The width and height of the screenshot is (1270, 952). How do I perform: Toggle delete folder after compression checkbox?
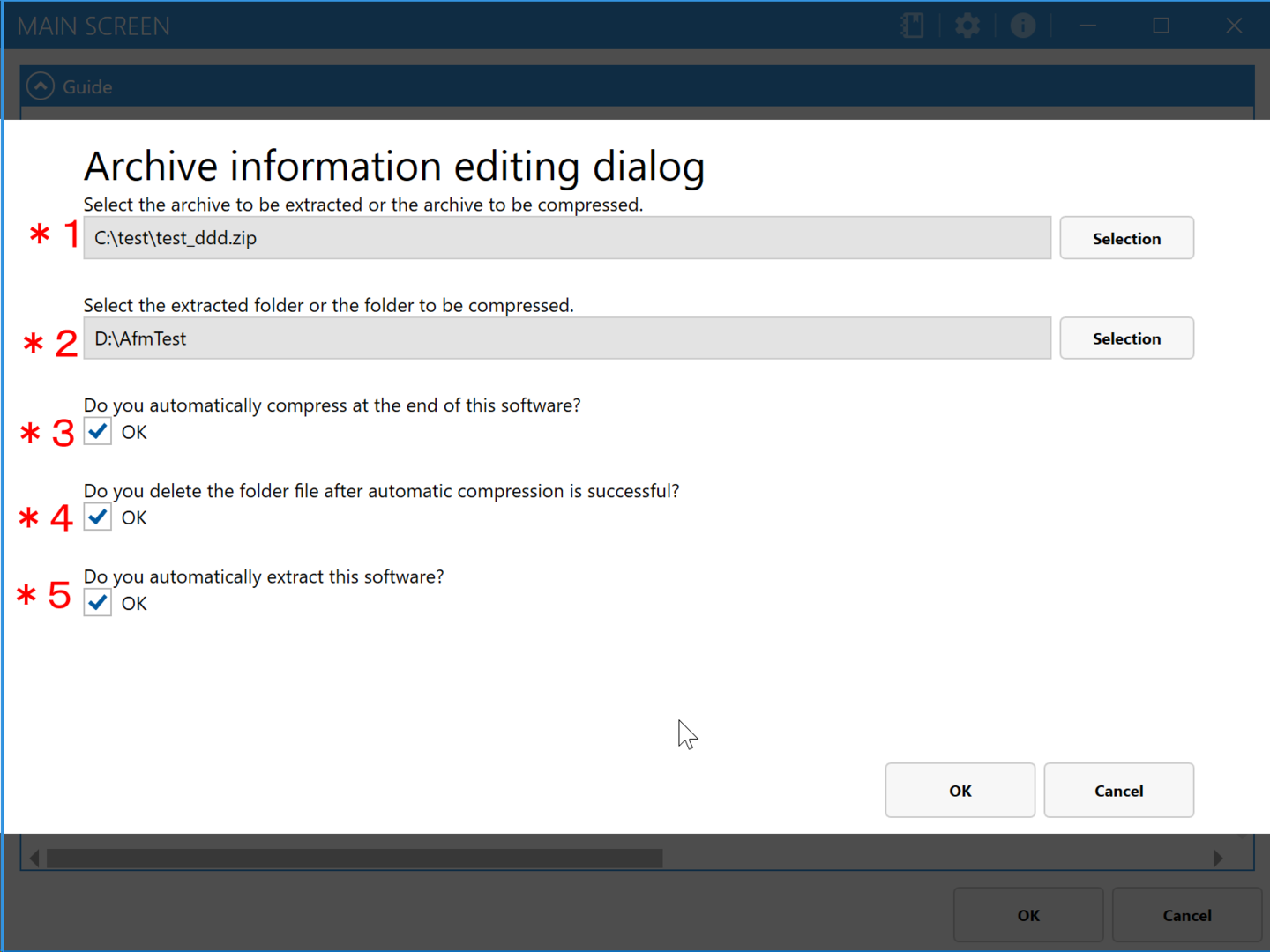point(98,517)
